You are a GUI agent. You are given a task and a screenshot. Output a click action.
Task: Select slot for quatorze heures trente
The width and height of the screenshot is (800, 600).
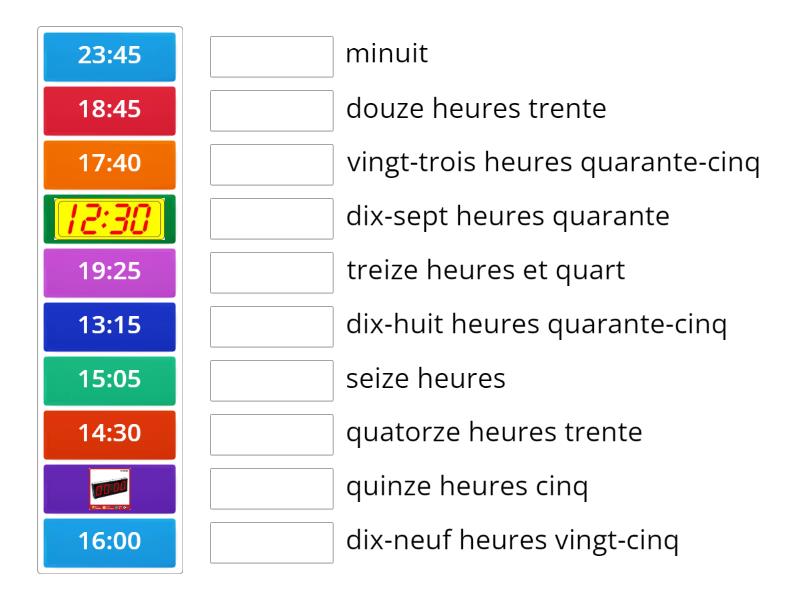tap(271, 434)
